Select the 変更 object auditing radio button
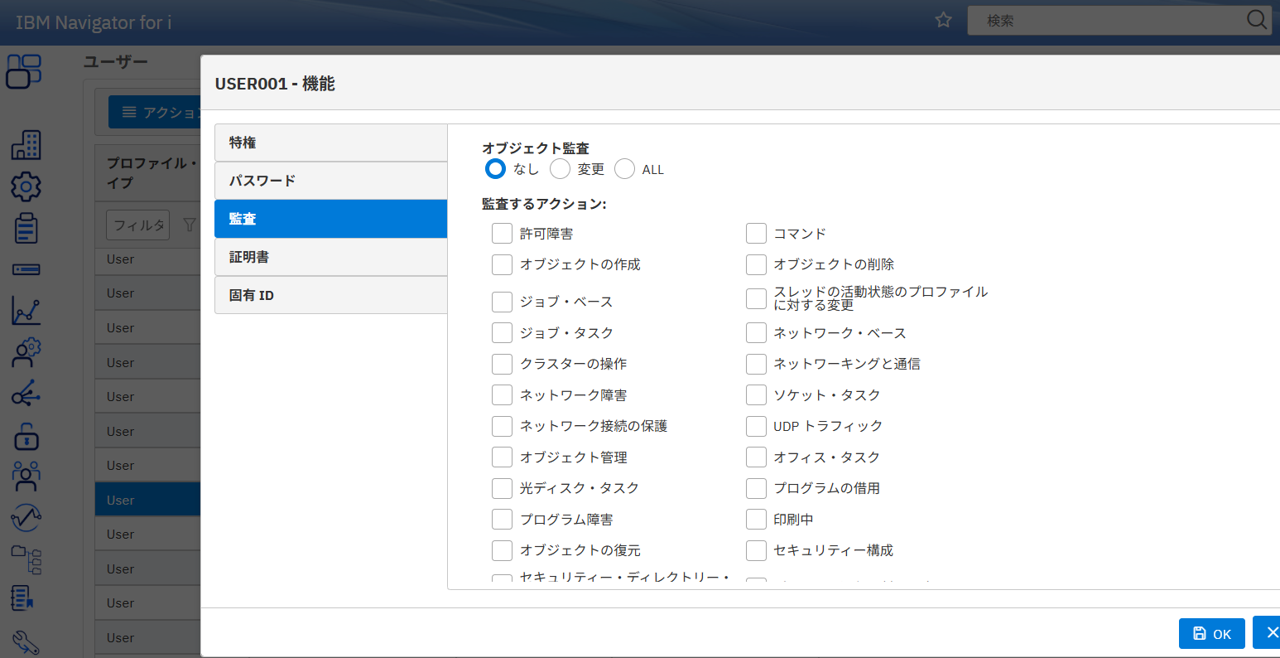This screenshot has height=658, width=1280. (560, 169)
